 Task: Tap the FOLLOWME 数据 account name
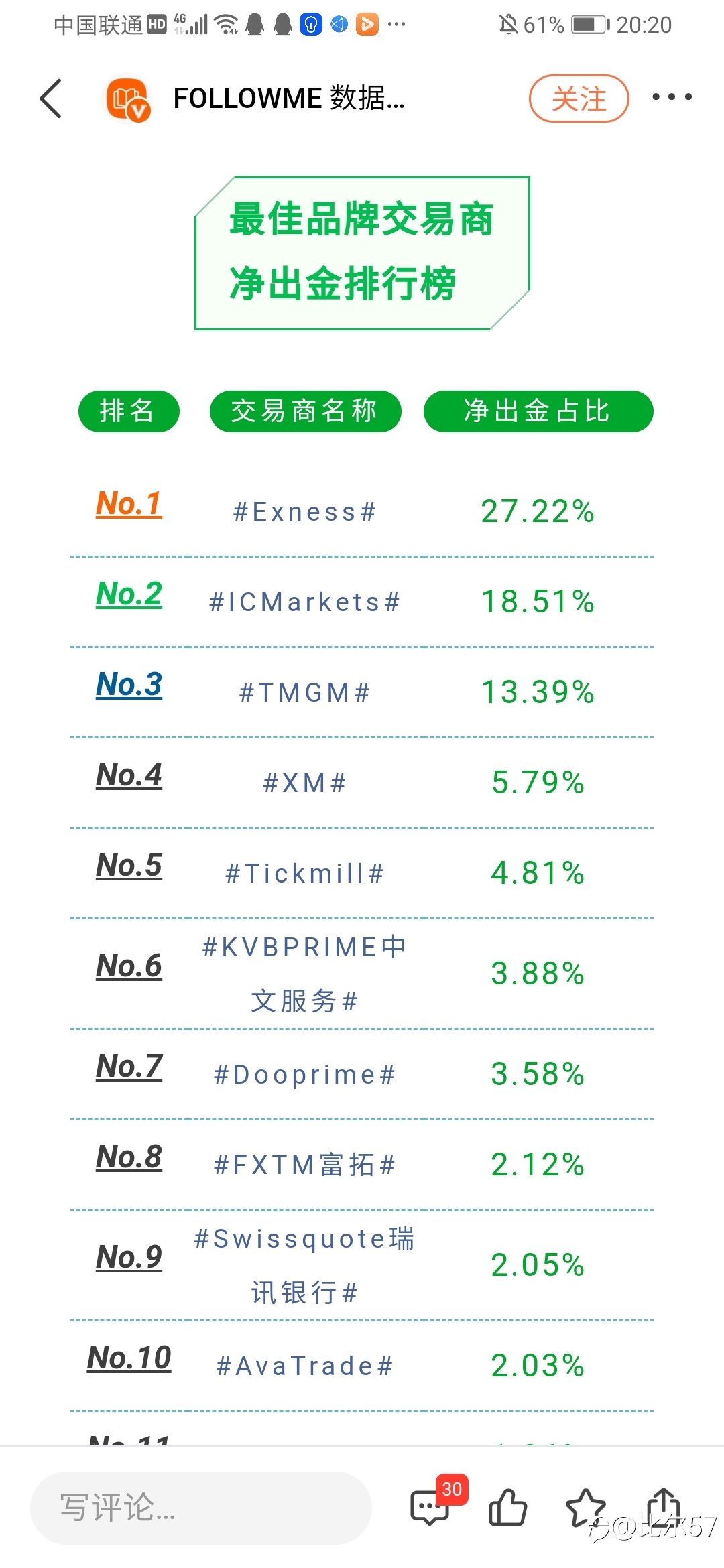[x=289, y=99]
